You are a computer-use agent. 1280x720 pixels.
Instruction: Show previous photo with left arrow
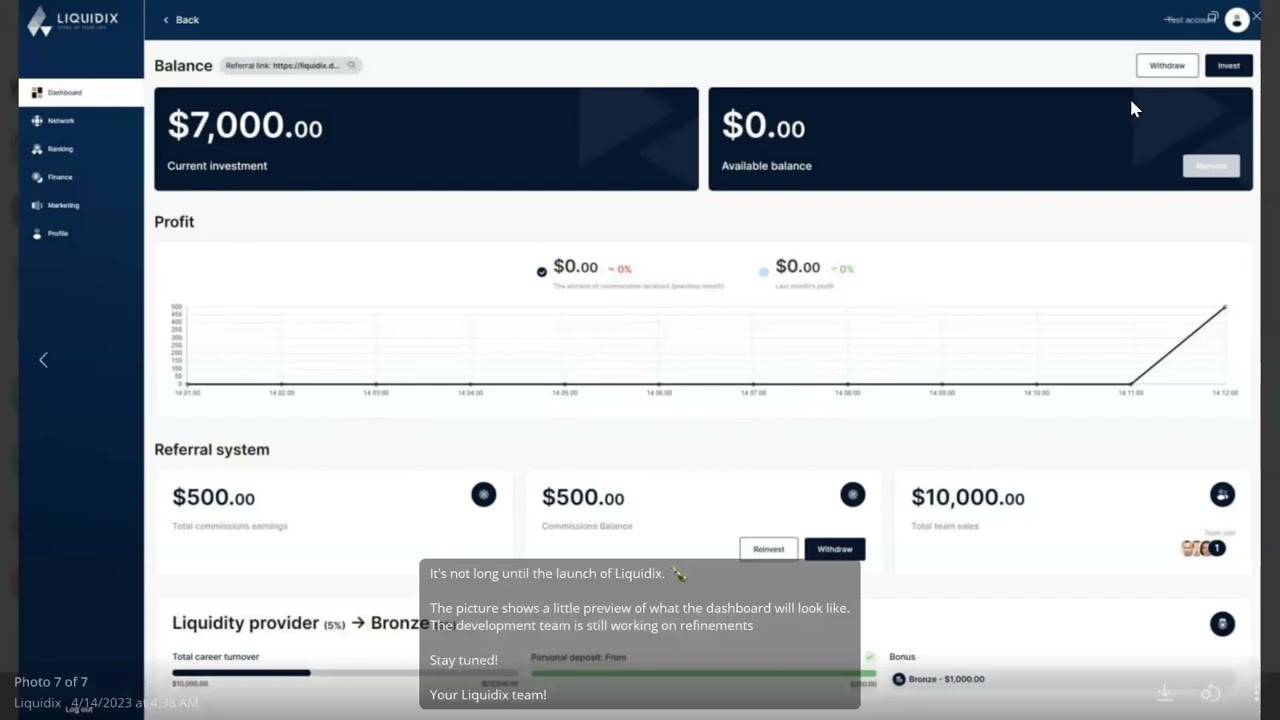(x=43, y=360)
